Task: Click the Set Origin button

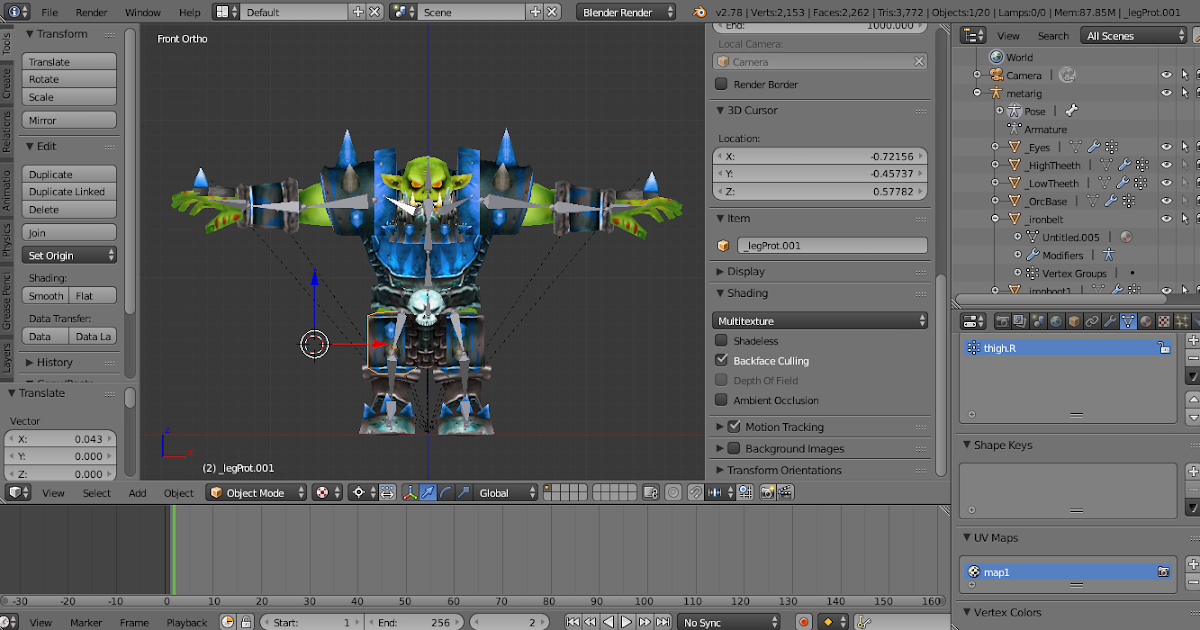Action: (68, 254)
